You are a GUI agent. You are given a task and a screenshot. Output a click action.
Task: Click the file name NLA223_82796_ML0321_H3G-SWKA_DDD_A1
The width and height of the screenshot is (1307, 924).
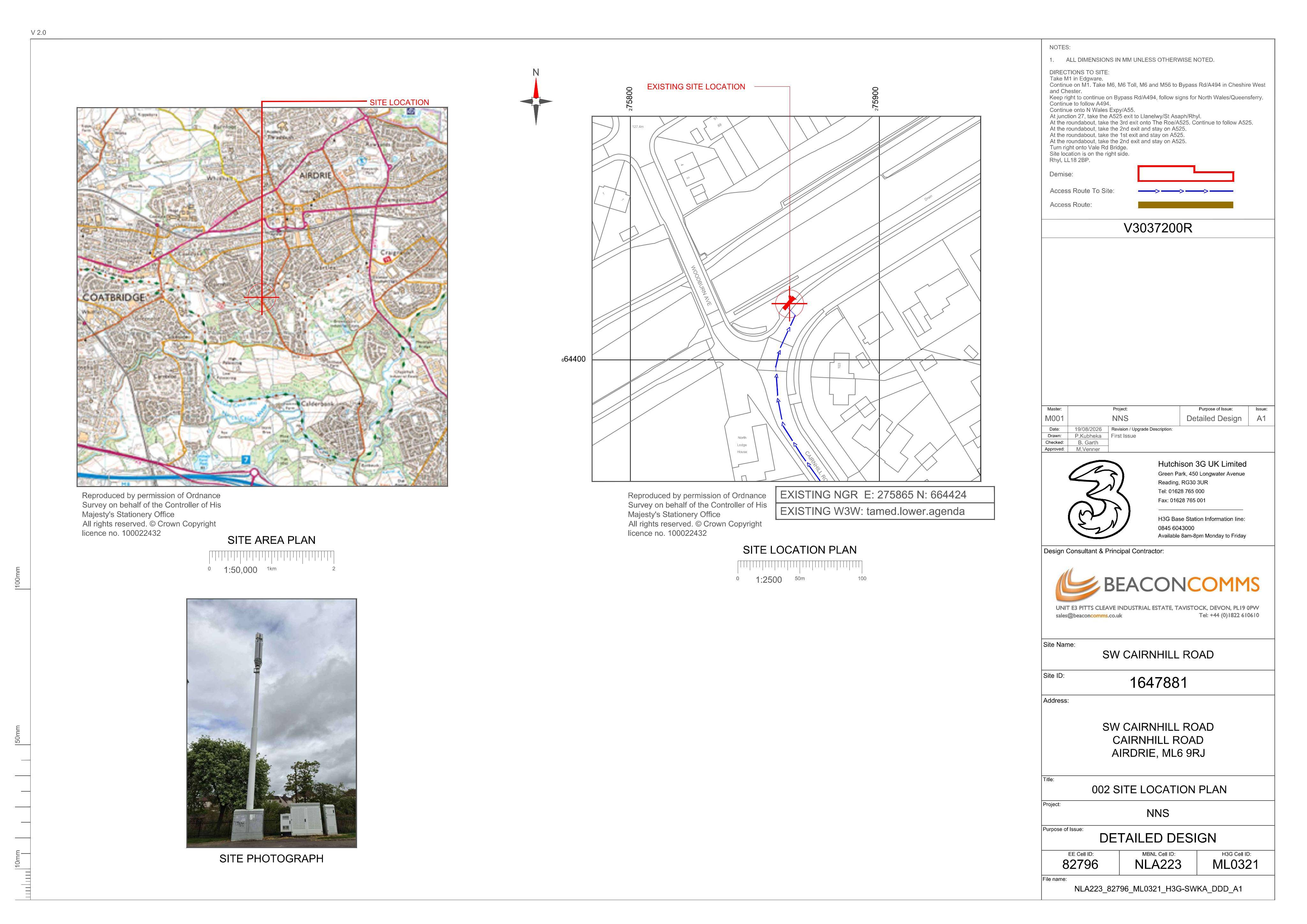(x=1158, y=889)
